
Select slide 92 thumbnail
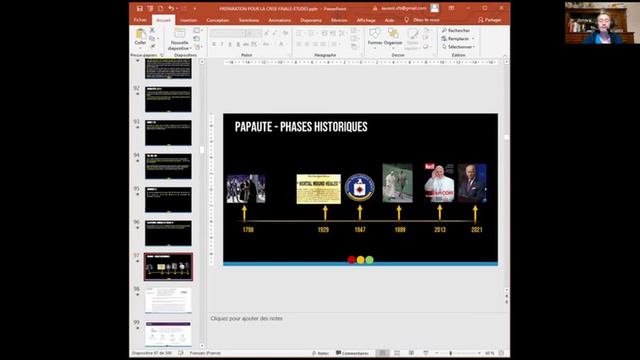coord(168,99)
